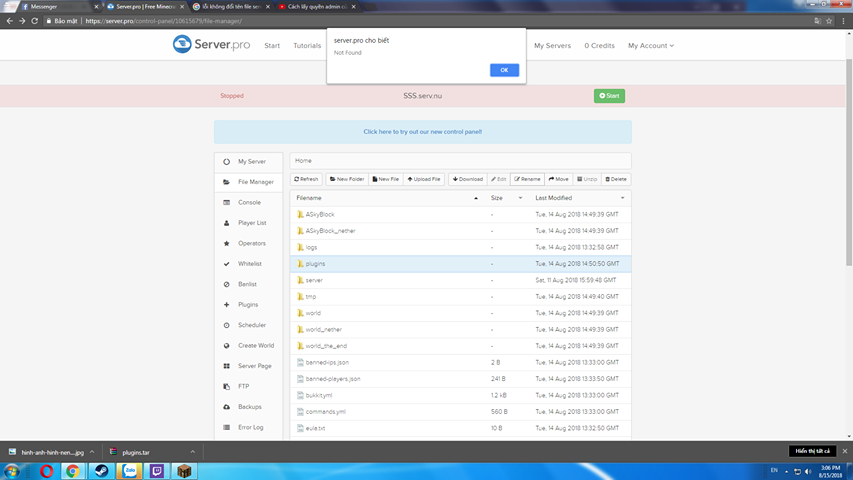
Task: Click OK in the Not Found alert
Action: 504,70
